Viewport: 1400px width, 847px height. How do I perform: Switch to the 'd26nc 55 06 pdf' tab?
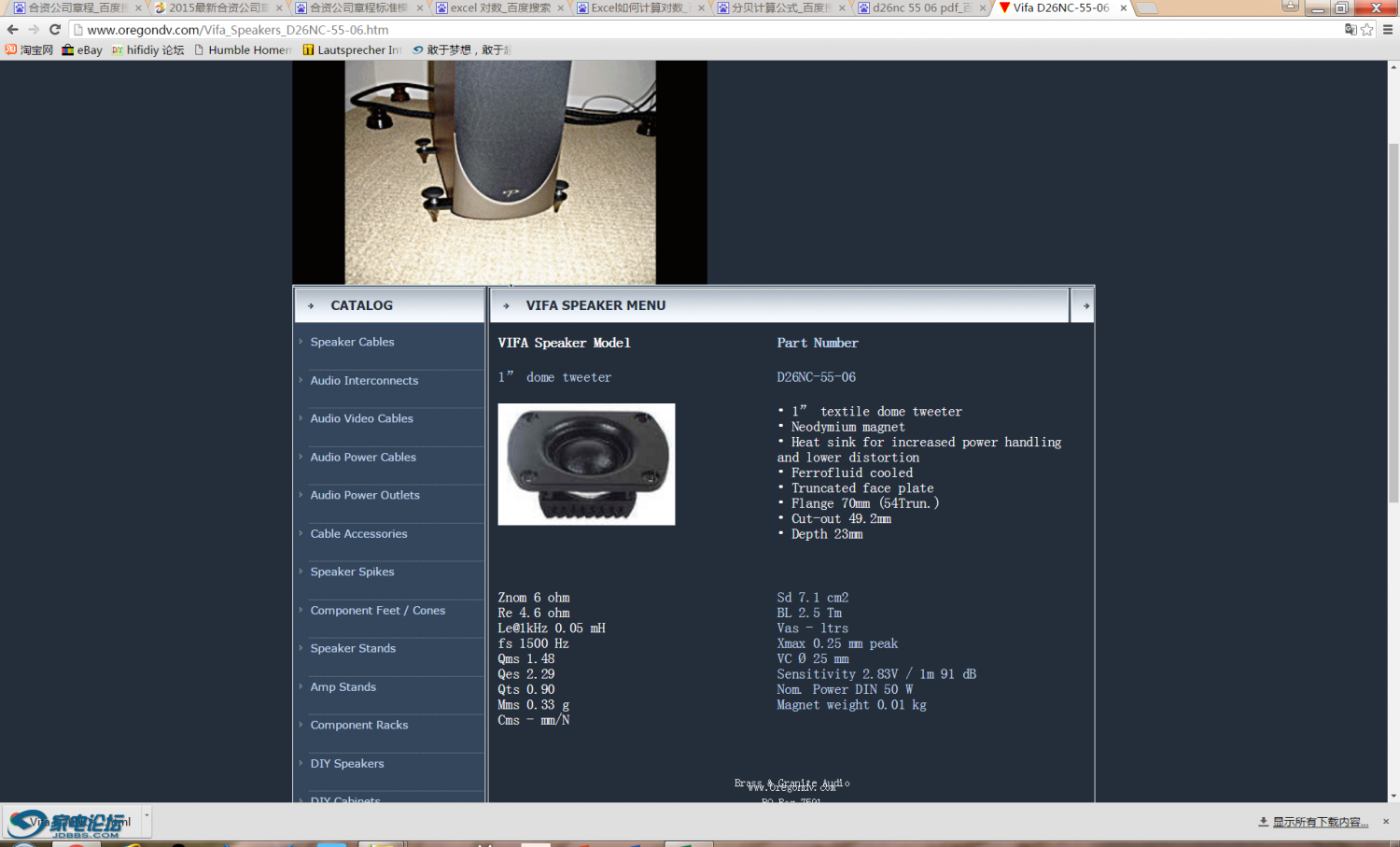tap(922, 7)
